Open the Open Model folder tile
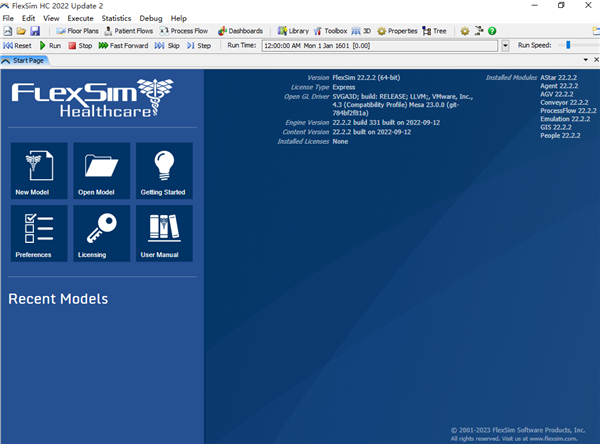 101,170
